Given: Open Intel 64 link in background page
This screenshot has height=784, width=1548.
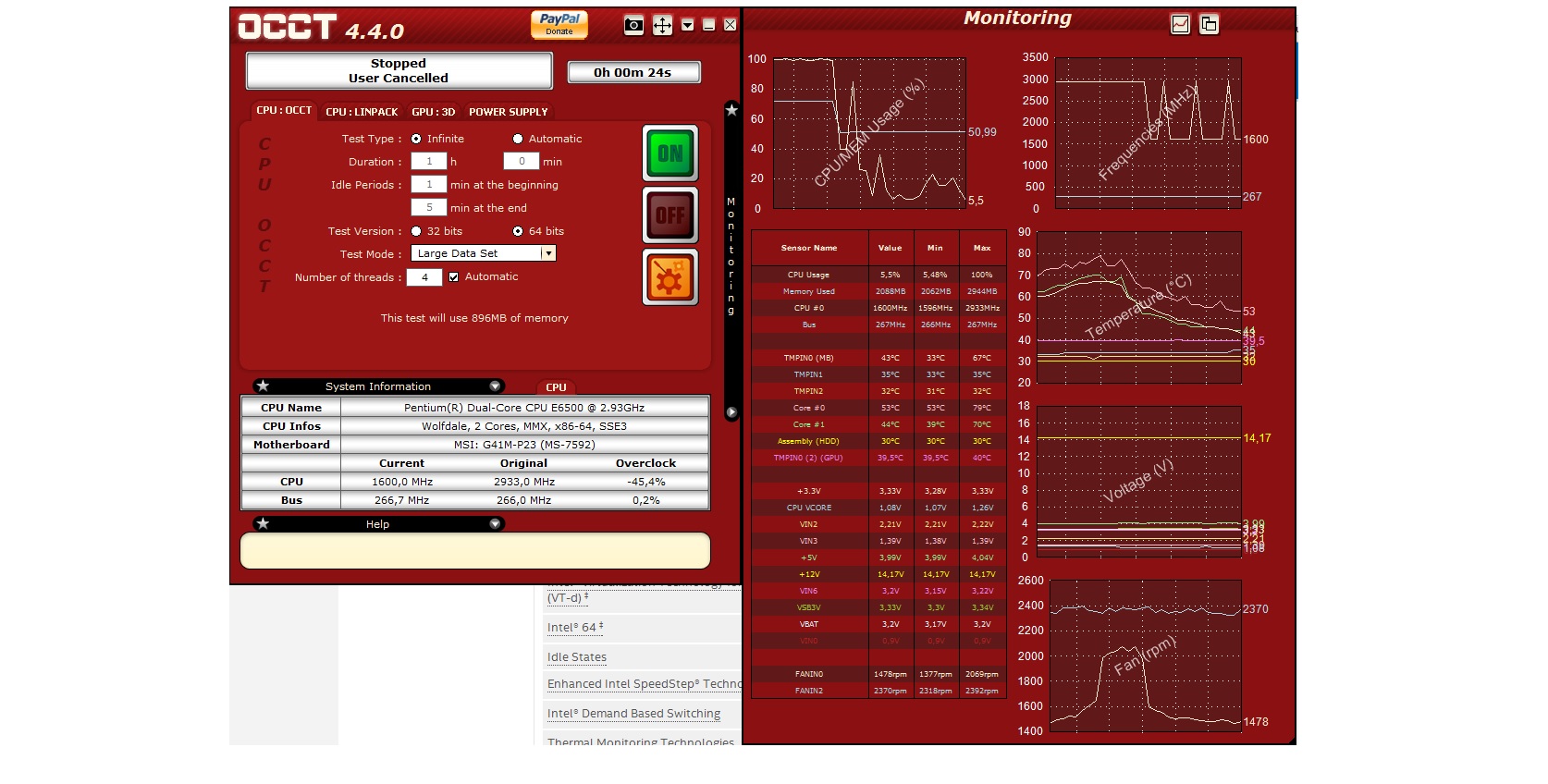Looking at the screenshot, I should tap(575, 627).
